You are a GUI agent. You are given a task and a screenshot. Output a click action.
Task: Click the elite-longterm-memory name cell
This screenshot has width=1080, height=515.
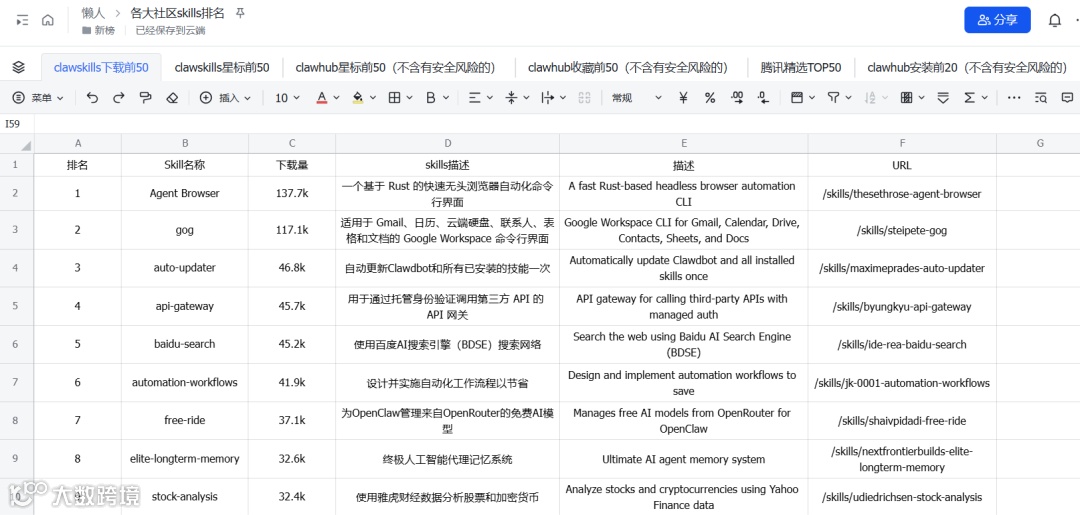tap(185, 459)
